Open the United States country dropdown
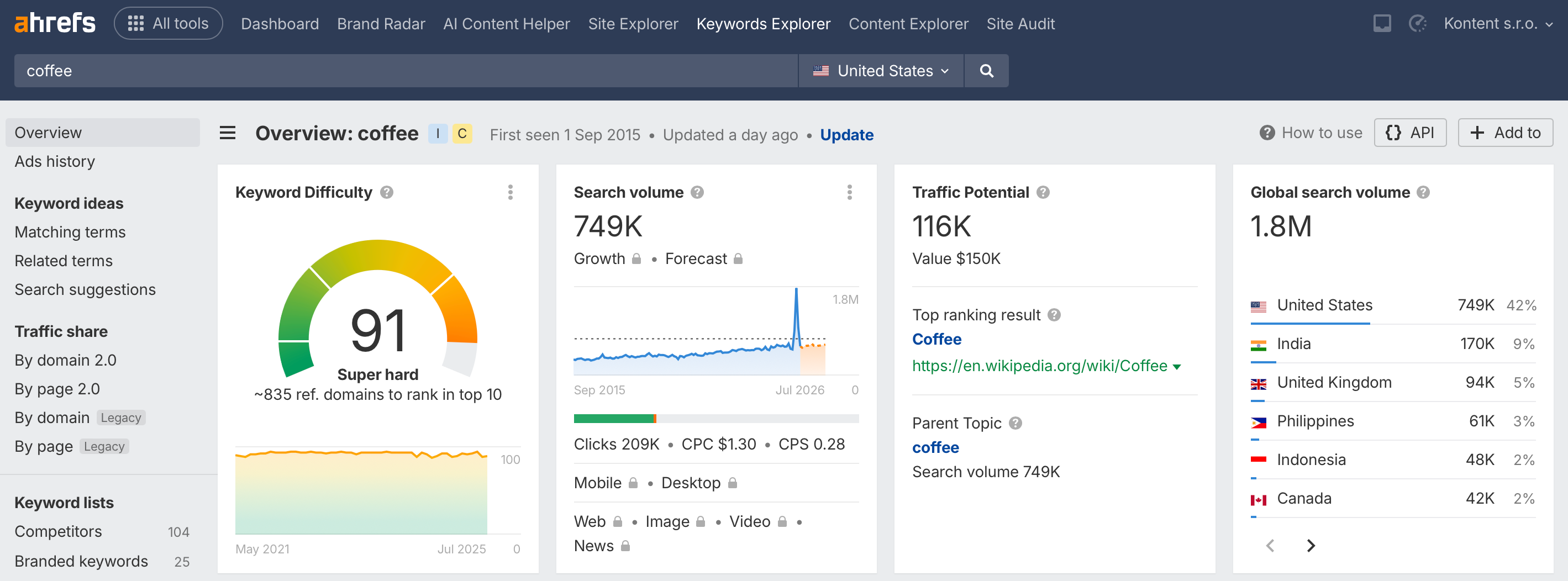The image size is (1568, 581). click(x=881, y=71)
